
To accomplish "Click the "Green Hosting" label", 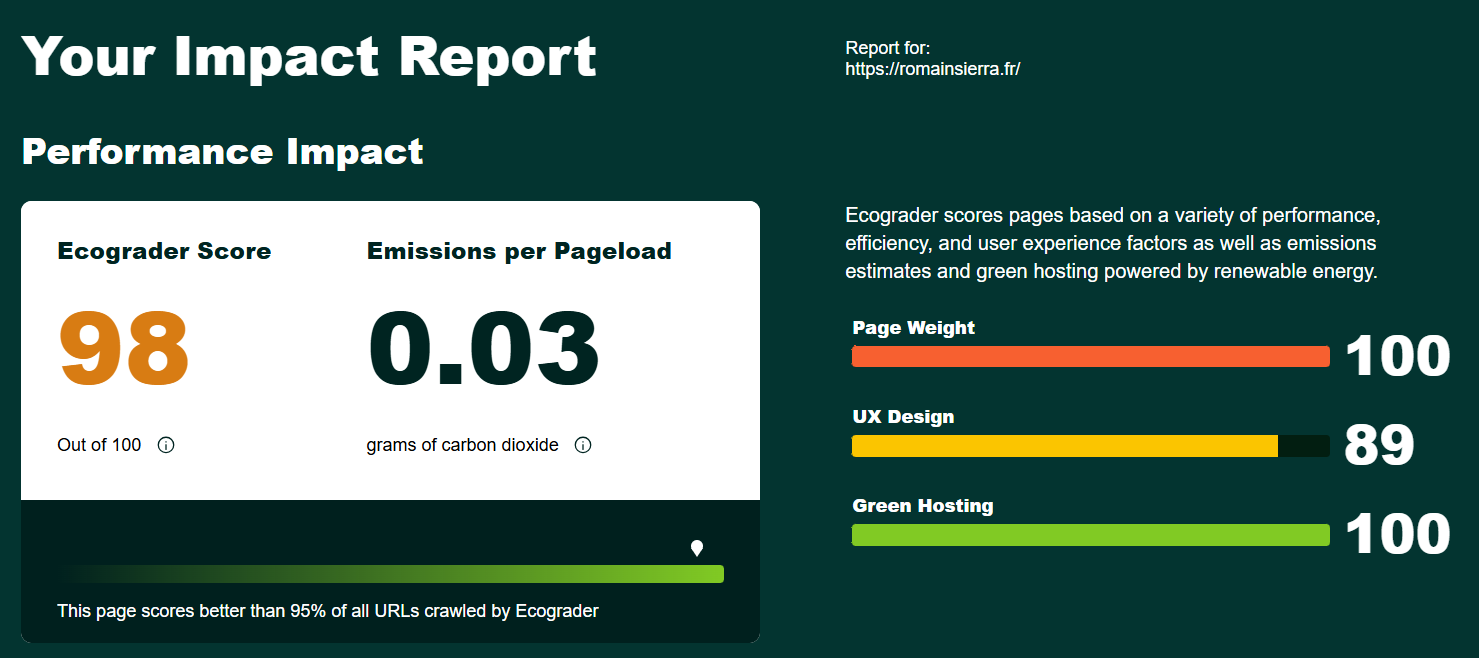I will [922, 506].
